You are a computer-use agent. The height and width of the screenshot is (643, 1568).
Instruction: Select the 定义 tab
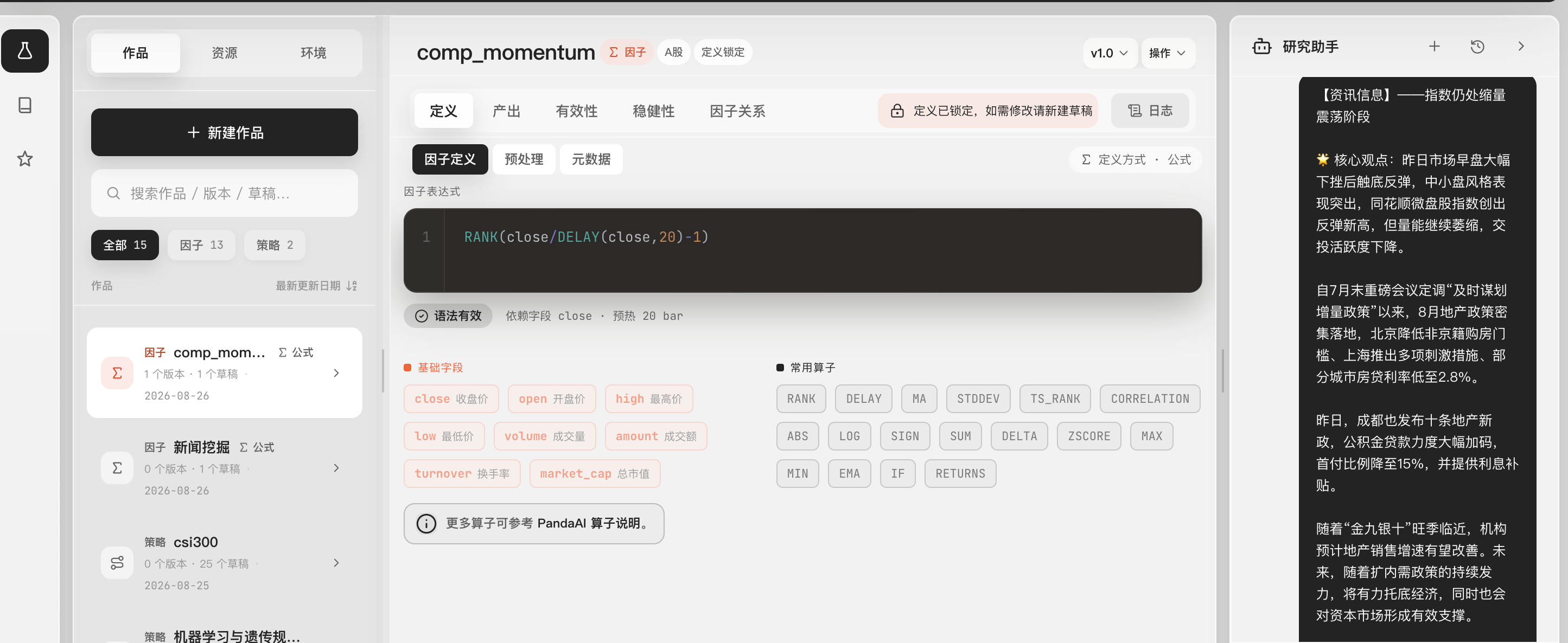point(443,111)
